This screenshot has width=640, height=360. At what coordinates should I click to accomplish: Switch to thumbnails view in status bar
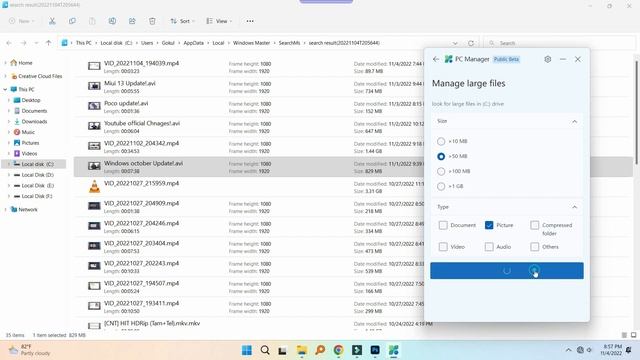pos(633,335)
